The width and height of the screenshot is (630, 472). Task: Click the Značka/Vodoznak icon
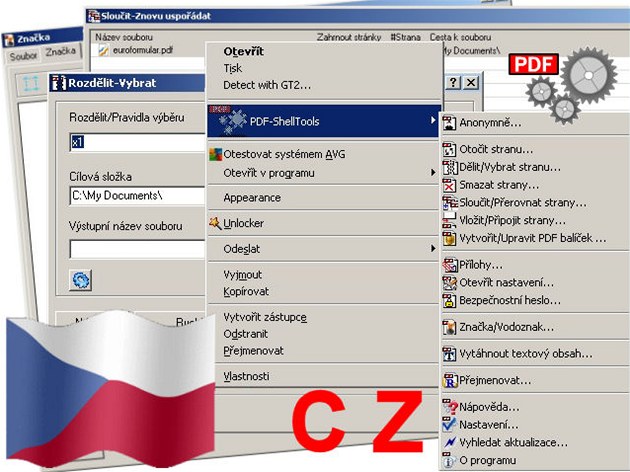point(449,327)
